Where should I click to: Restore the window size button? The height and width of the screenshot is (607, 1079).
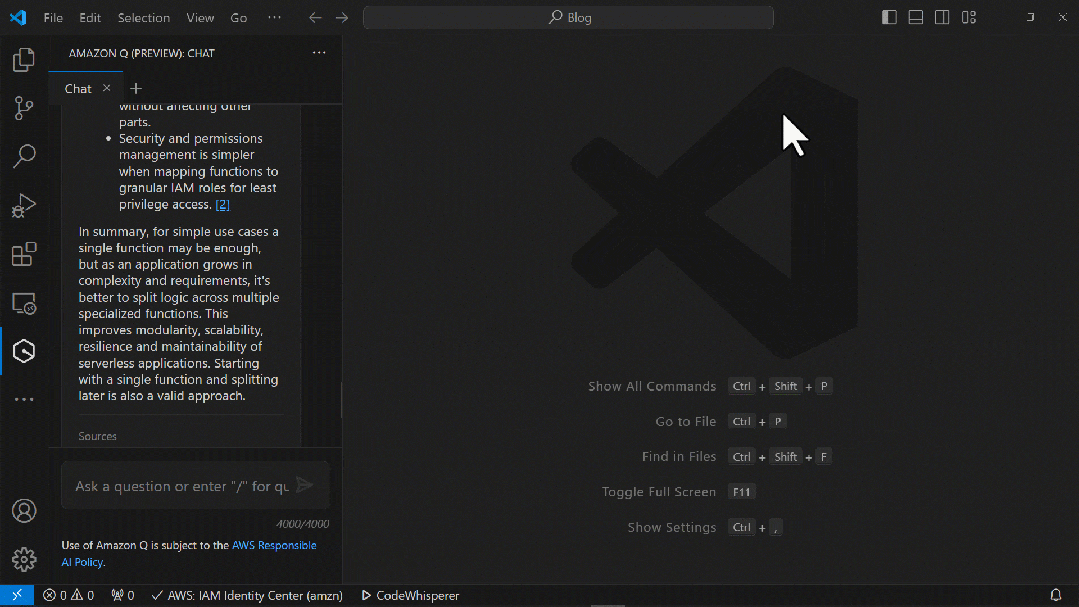click(x=1030, y=17)
